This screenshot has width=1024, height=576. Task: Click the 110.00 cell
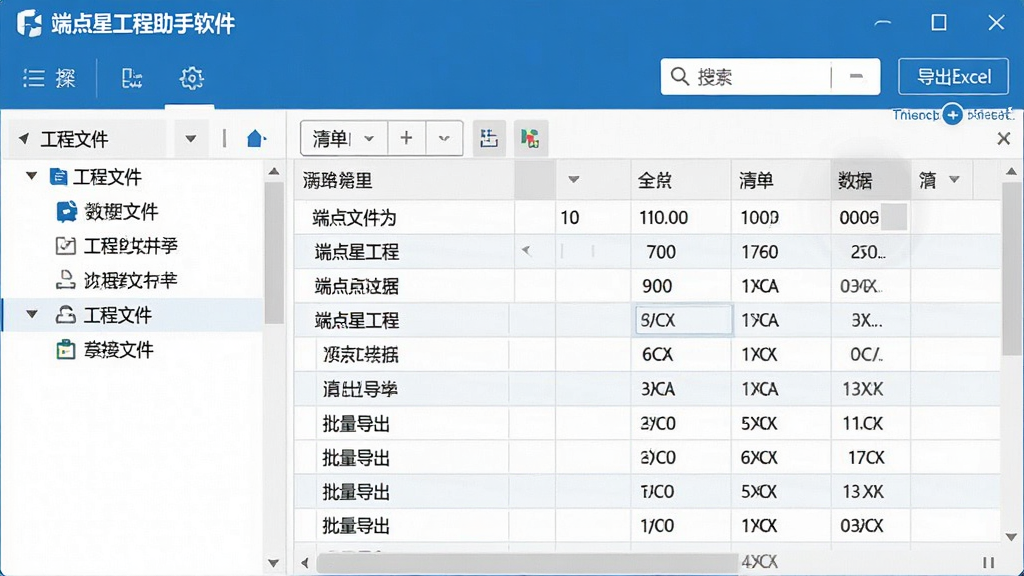tap(680, 217)
